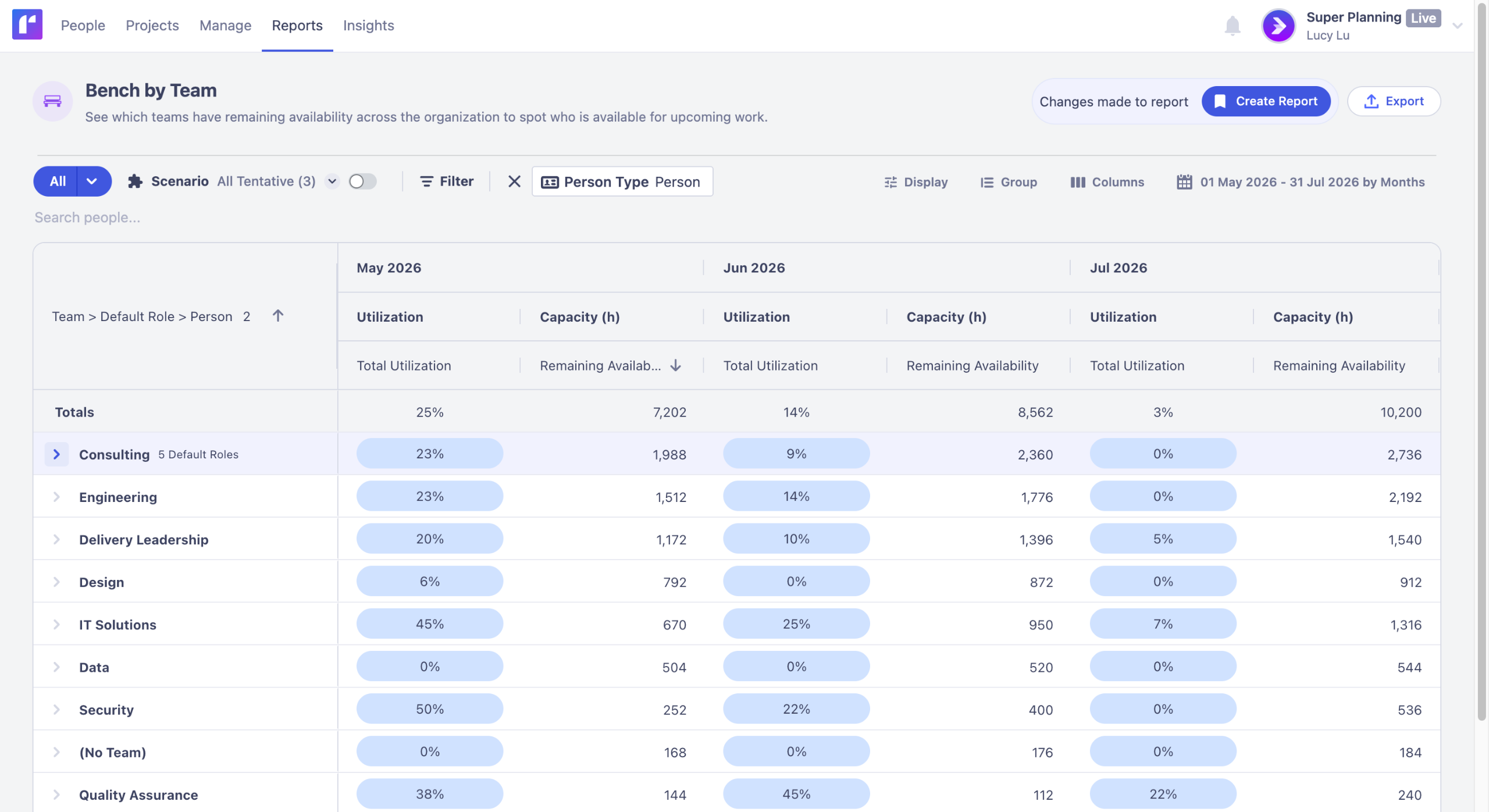The image size is (1489, 812).
Task: Remove the Person Type filter
Action: [514, 181]
